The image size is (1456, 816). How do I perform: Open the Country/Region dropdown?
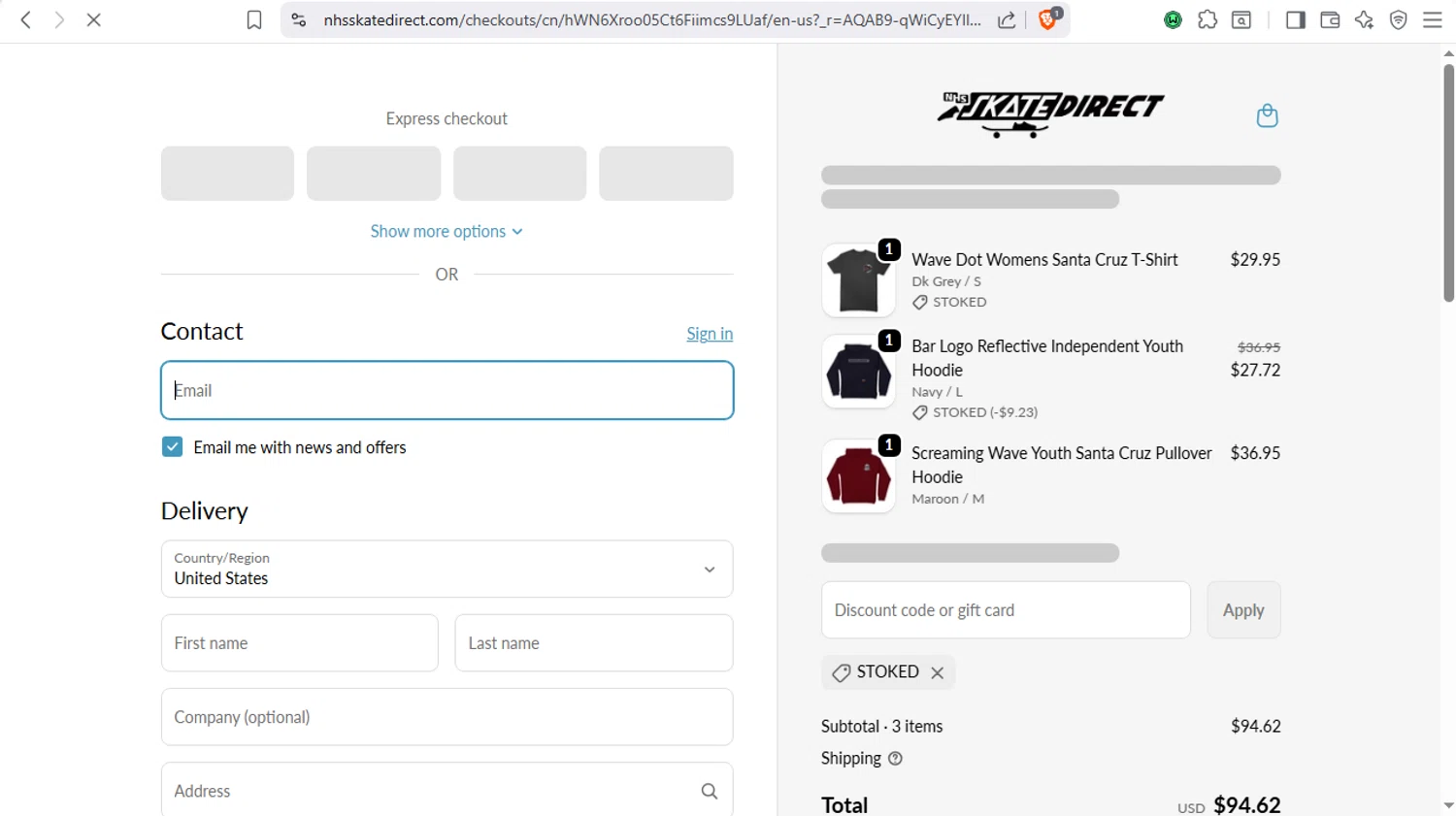[447, 569]
